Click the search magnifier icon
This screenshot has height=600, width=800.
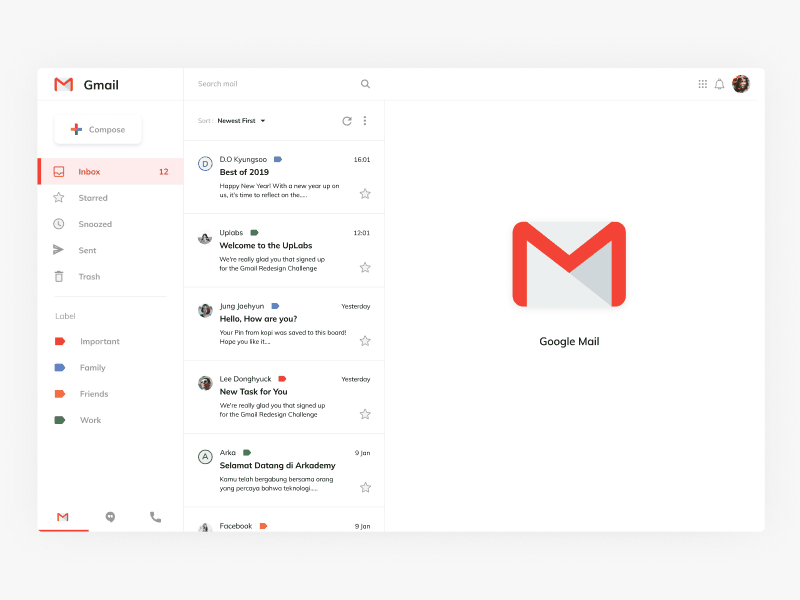click(x=365, y=84)
